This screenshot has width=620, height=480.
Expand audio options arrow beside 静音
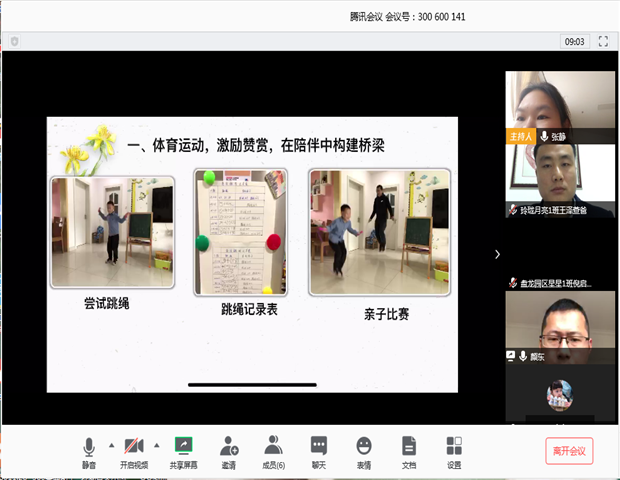pyautogui.click(x=111, y=444)
